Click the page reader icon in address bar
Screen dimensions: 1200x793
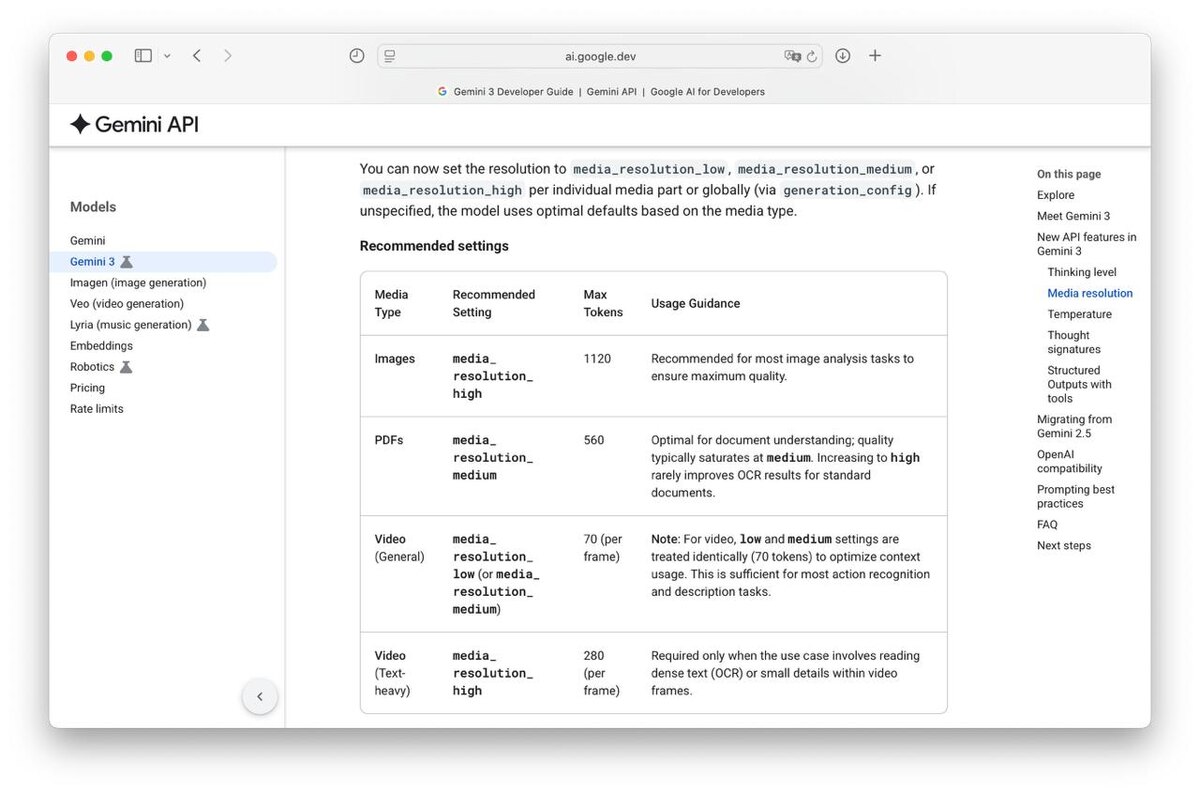390,56
